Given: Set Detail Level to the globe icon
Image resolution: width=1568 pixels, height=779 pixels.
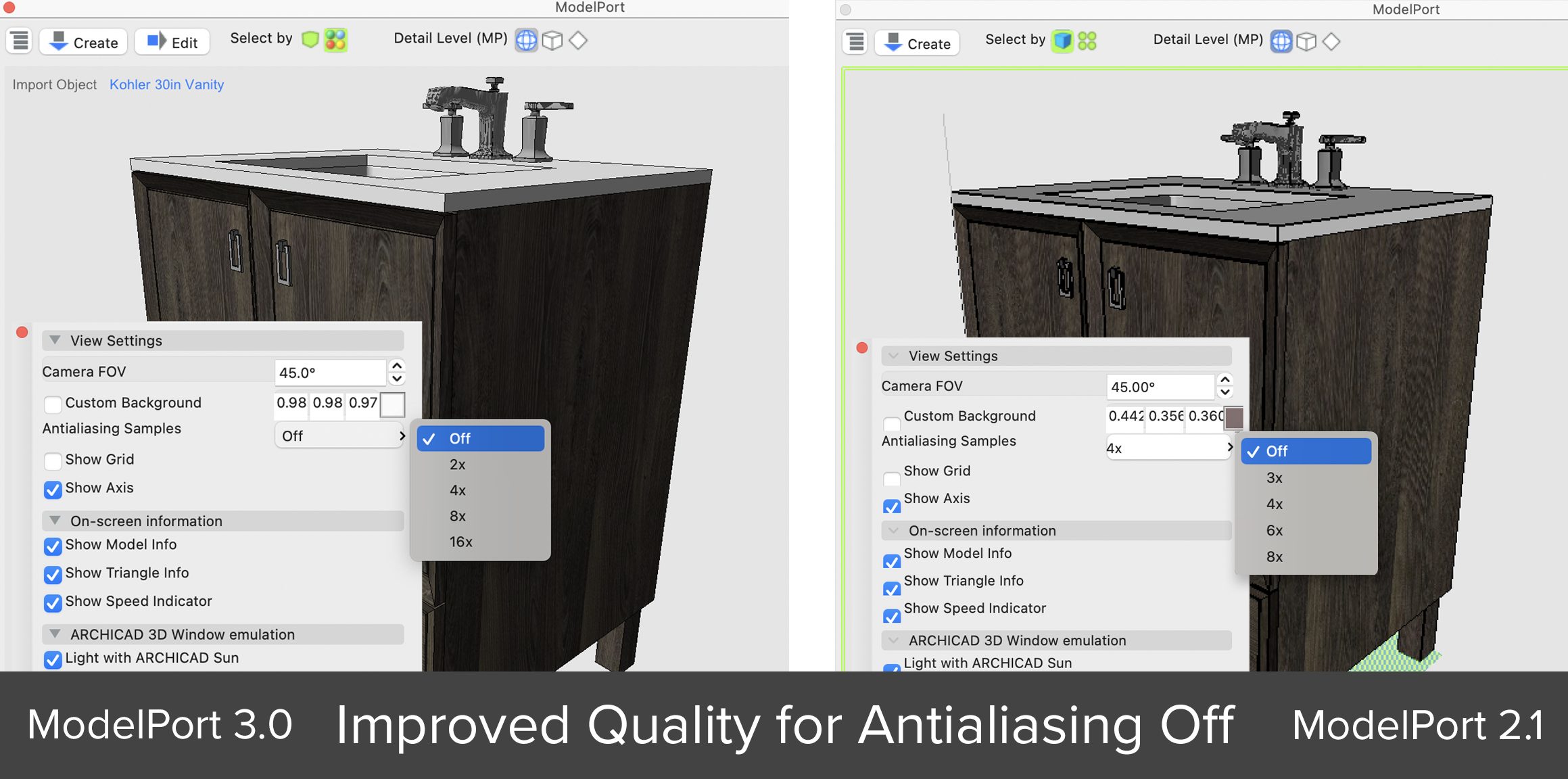Looking at the screenshot, I should tap(527, 41).
